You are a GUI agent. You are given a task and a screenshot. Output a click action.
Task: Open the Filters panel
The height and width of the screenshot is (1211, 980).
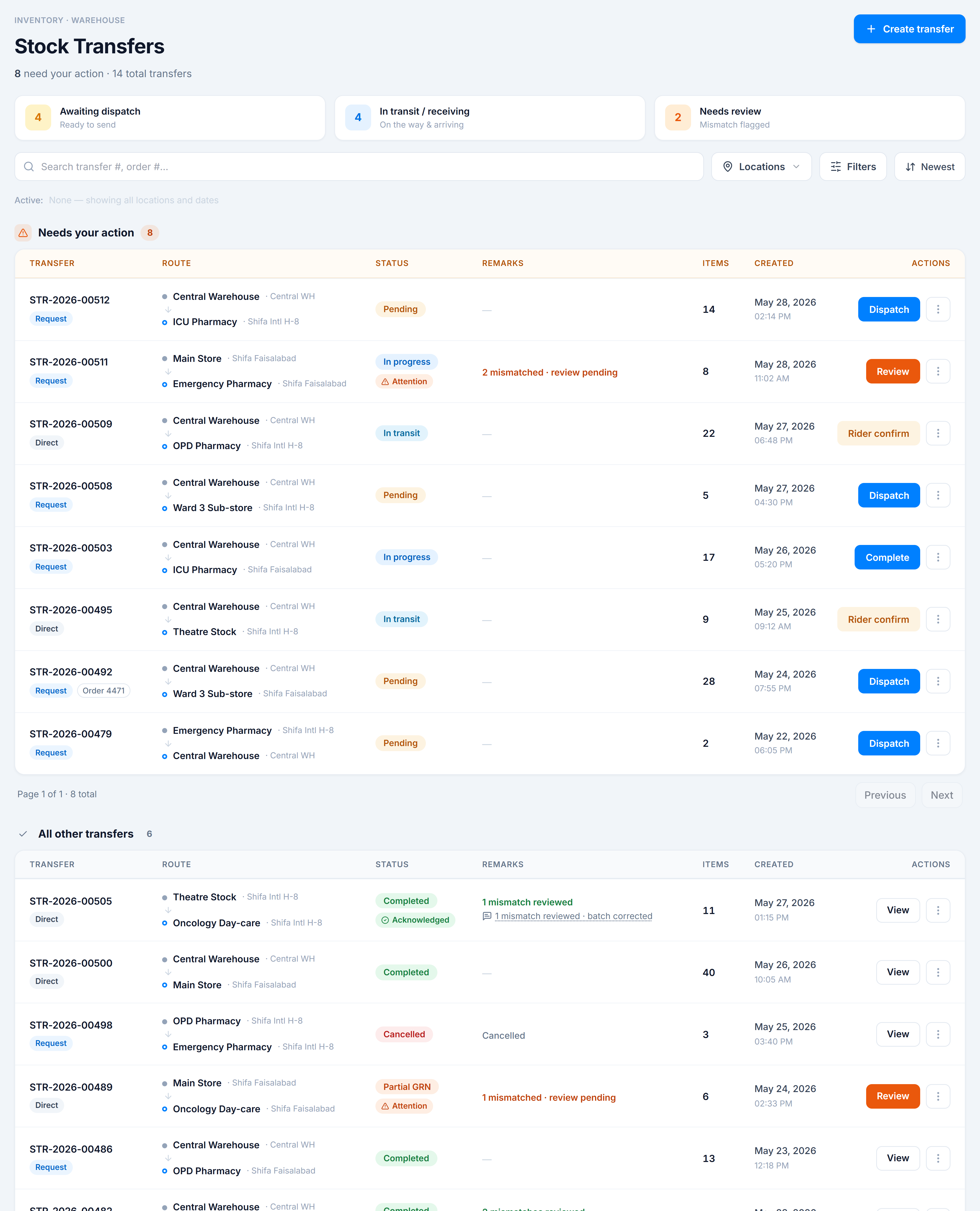[852, 167]
